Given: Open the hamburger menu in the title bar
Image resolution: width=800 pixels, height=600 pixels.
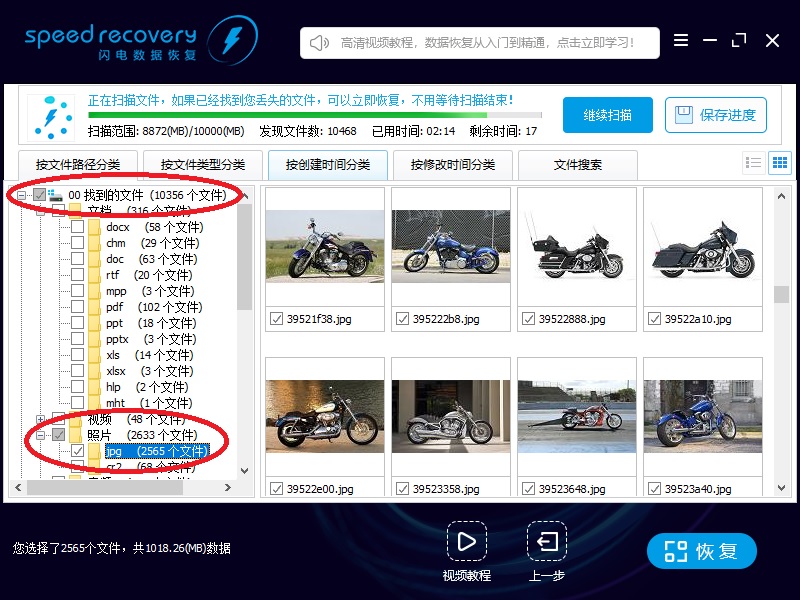Looking at the screenshot, I should 681,41.
